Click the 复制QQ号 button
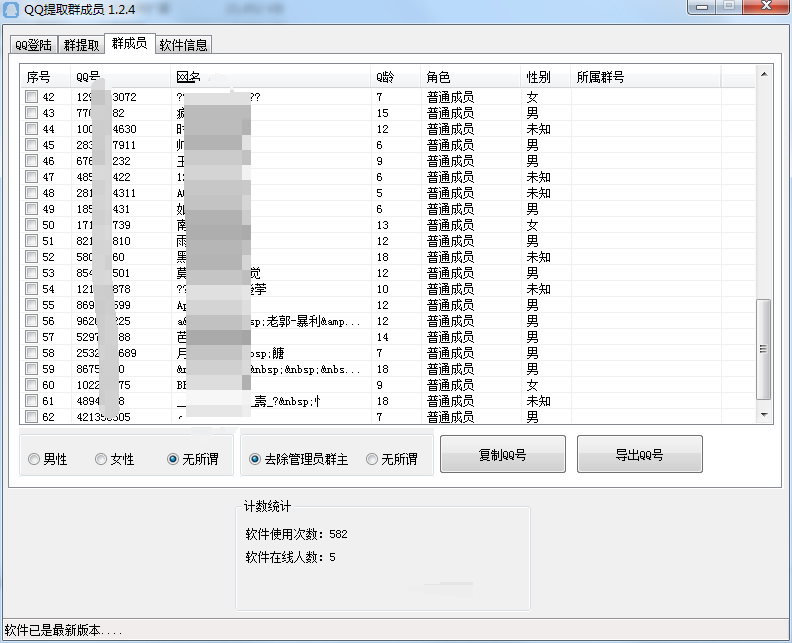Viewport: 792px width, 643px height. 503,454
